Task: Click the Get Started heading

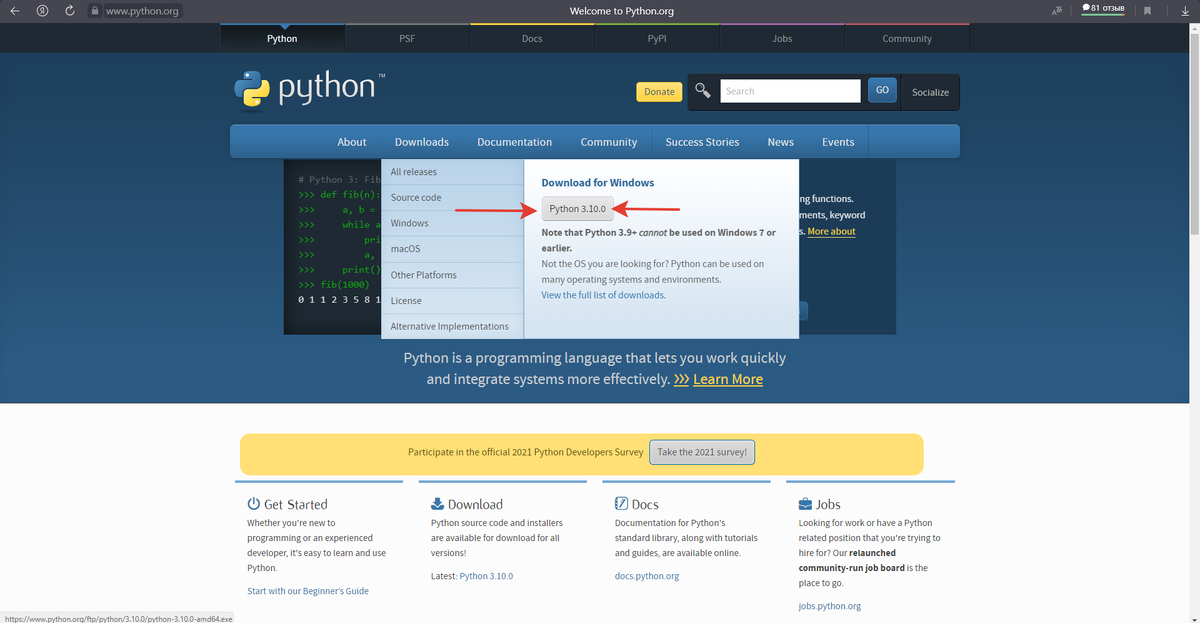Action: (296, 505)
